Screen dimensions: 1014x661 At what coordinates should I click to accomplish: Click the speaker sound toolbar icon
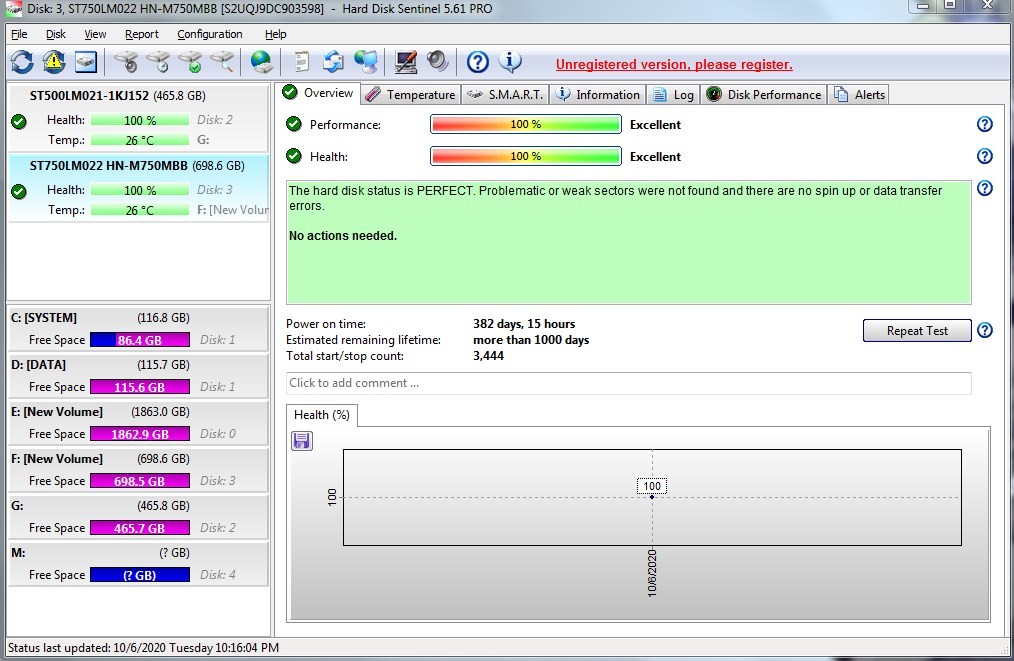tap(437, 62)
